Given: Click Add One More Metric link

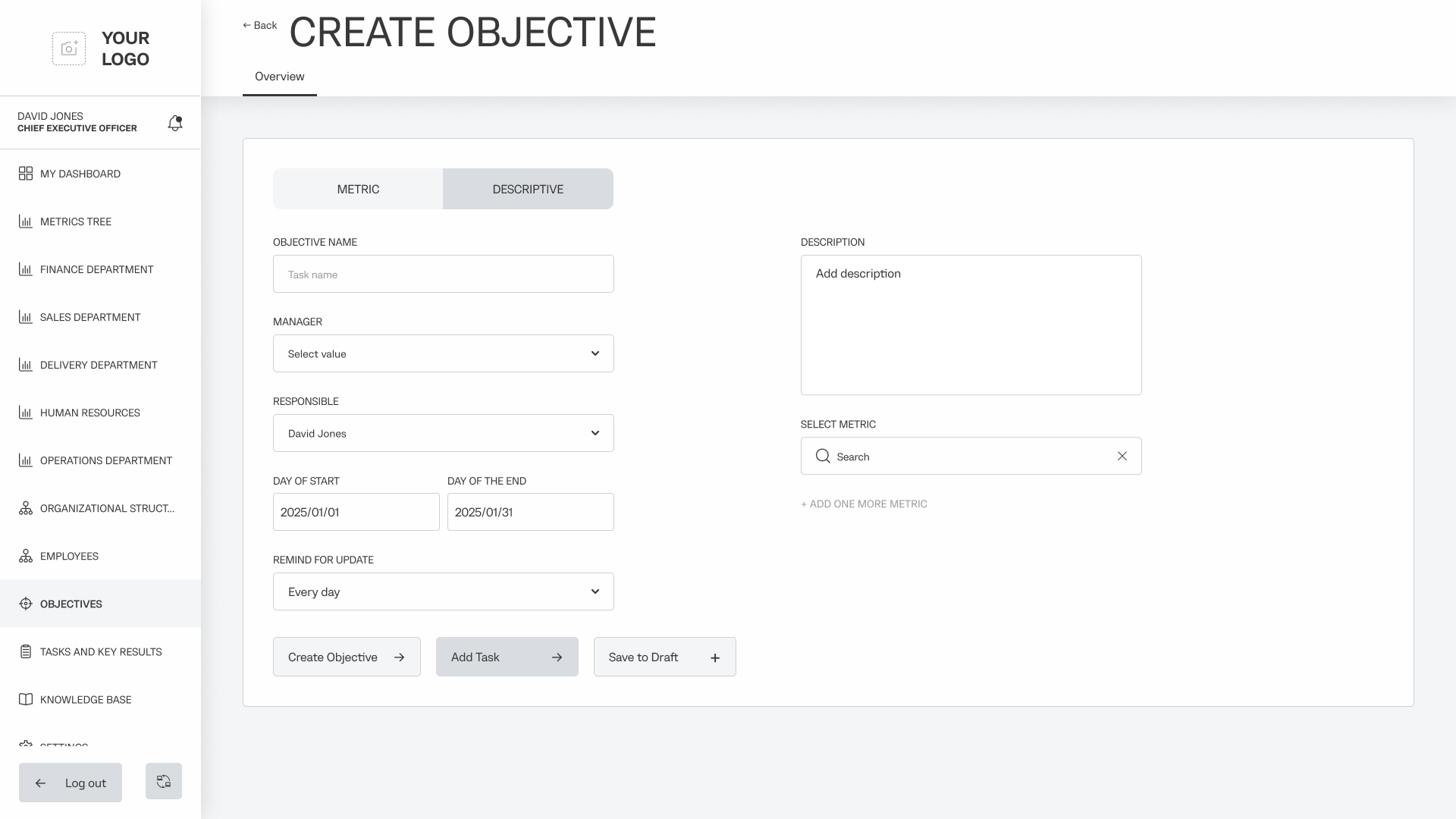Looking at the screenshot, I should tap(864, 504).
